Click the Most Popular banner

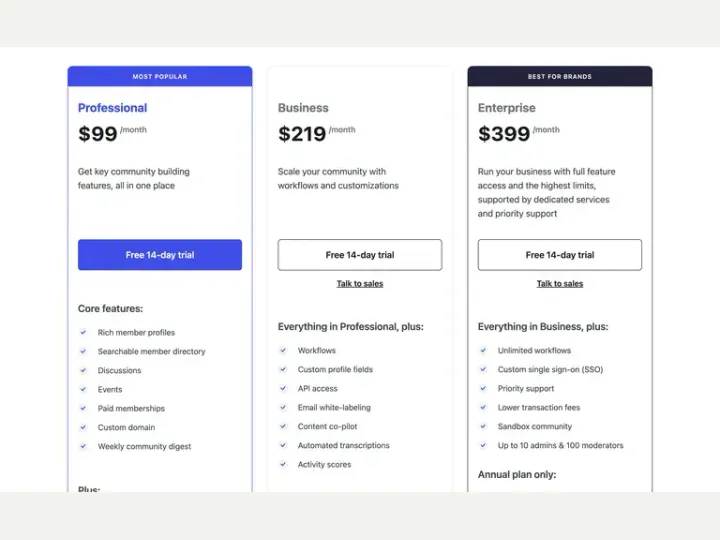(160, 76)
